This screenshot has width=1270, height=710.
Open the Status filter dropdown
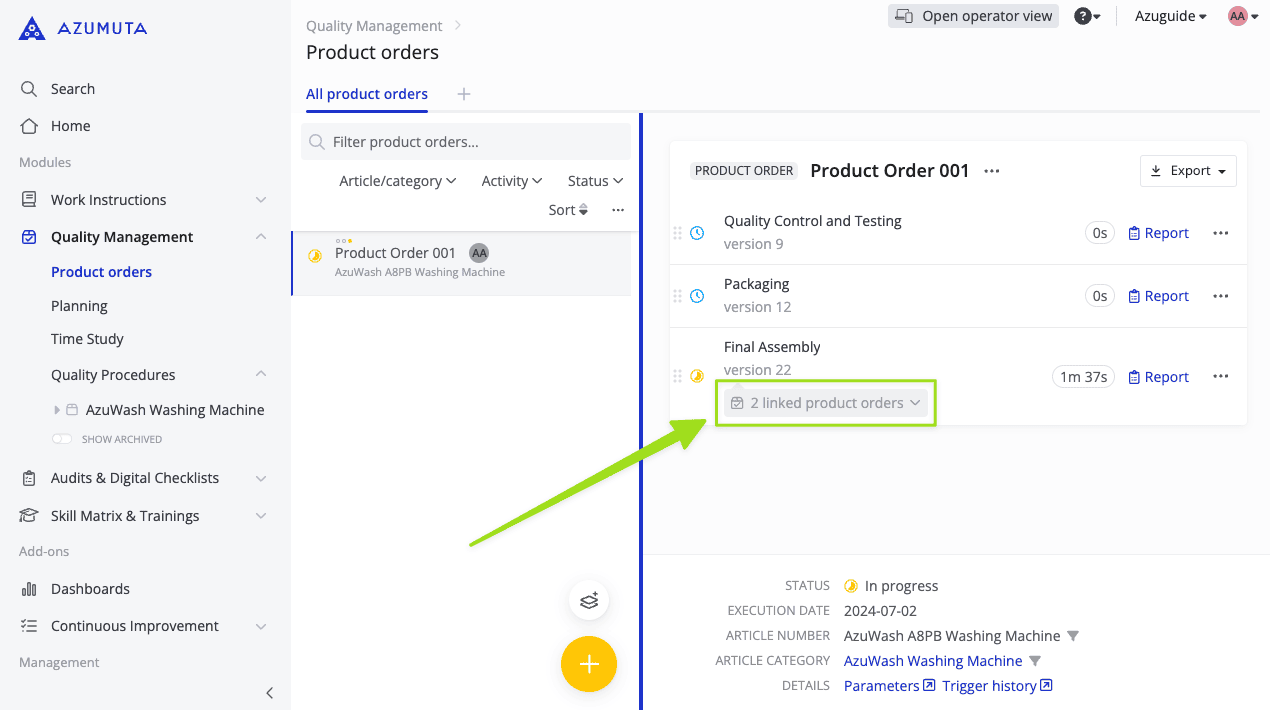[594, 180]
